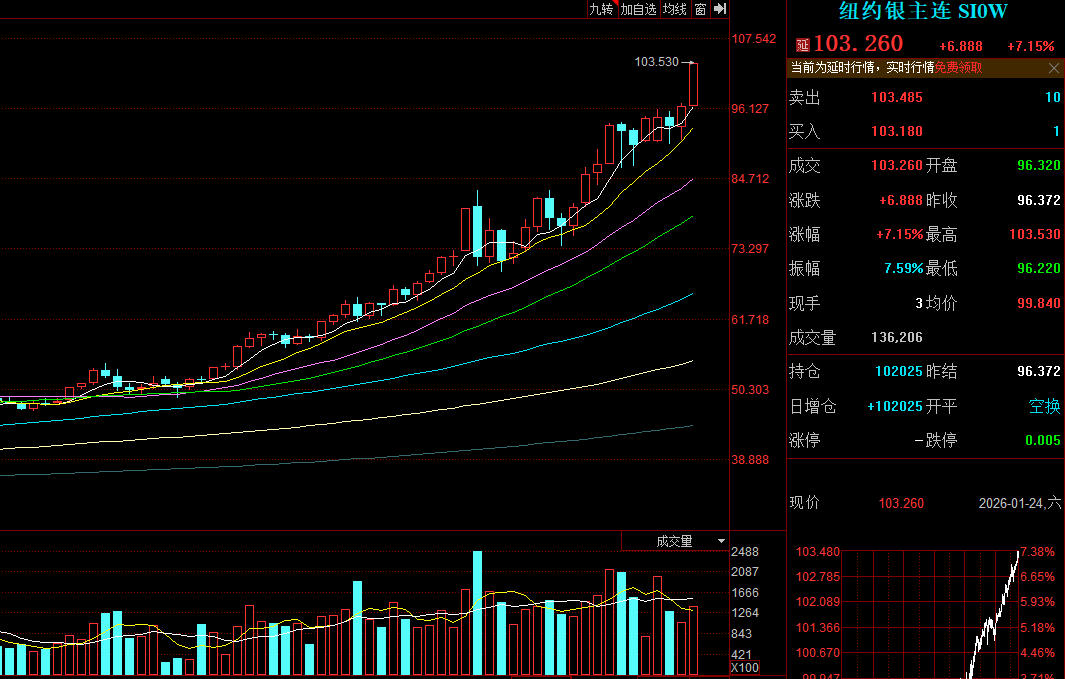Click the latest red candlestick on chart
Screen dimensions: 1065x679
(693, 85)
